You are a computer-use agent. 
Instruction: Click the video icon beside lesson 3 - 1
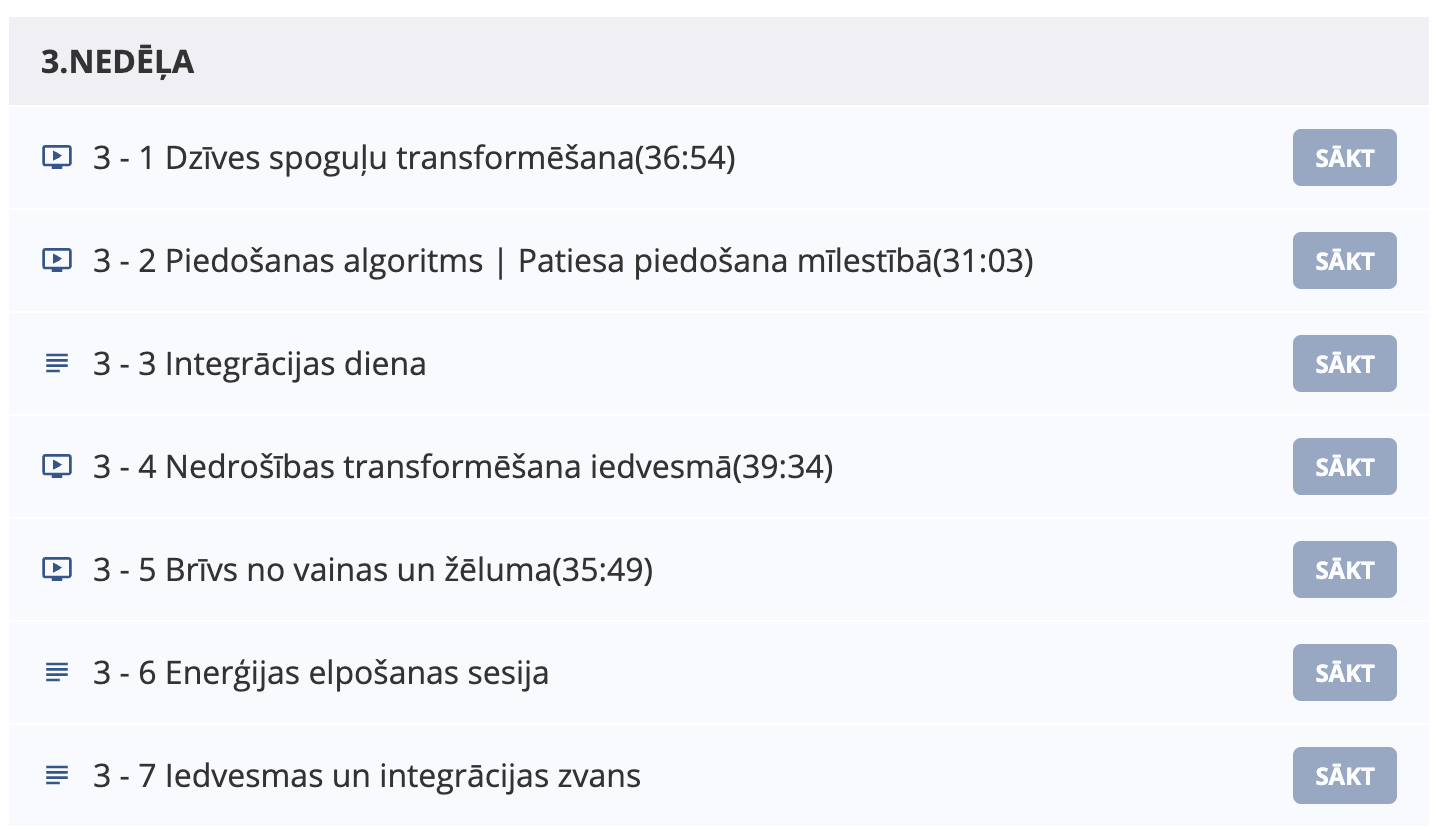(58, 158)
